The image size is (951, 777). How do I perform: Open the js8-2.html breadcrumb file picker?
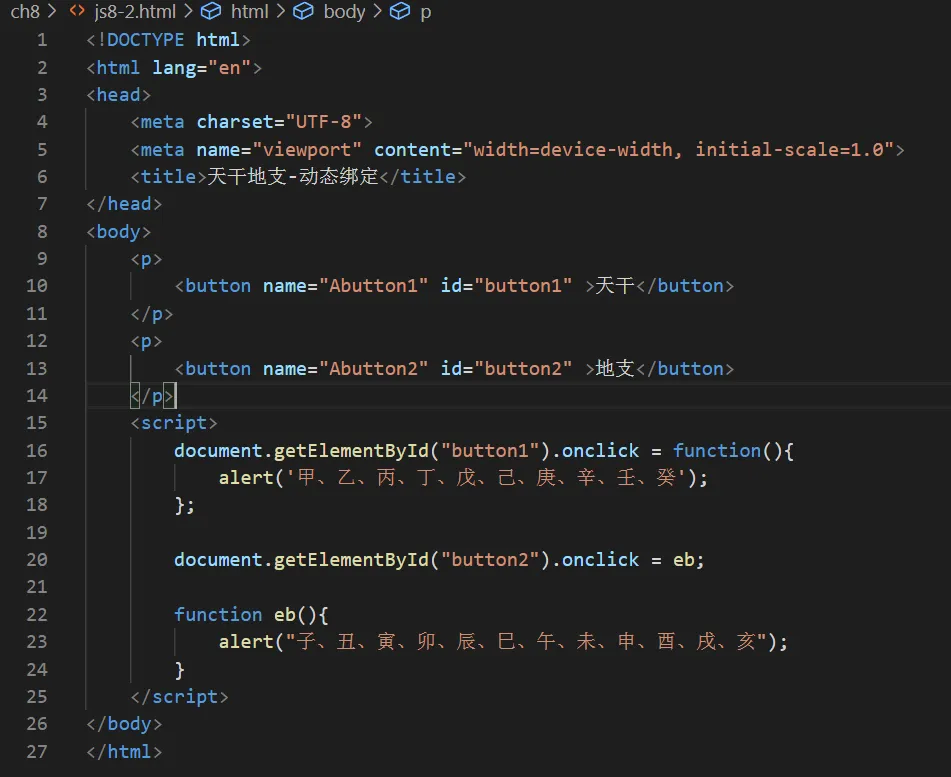135,12
